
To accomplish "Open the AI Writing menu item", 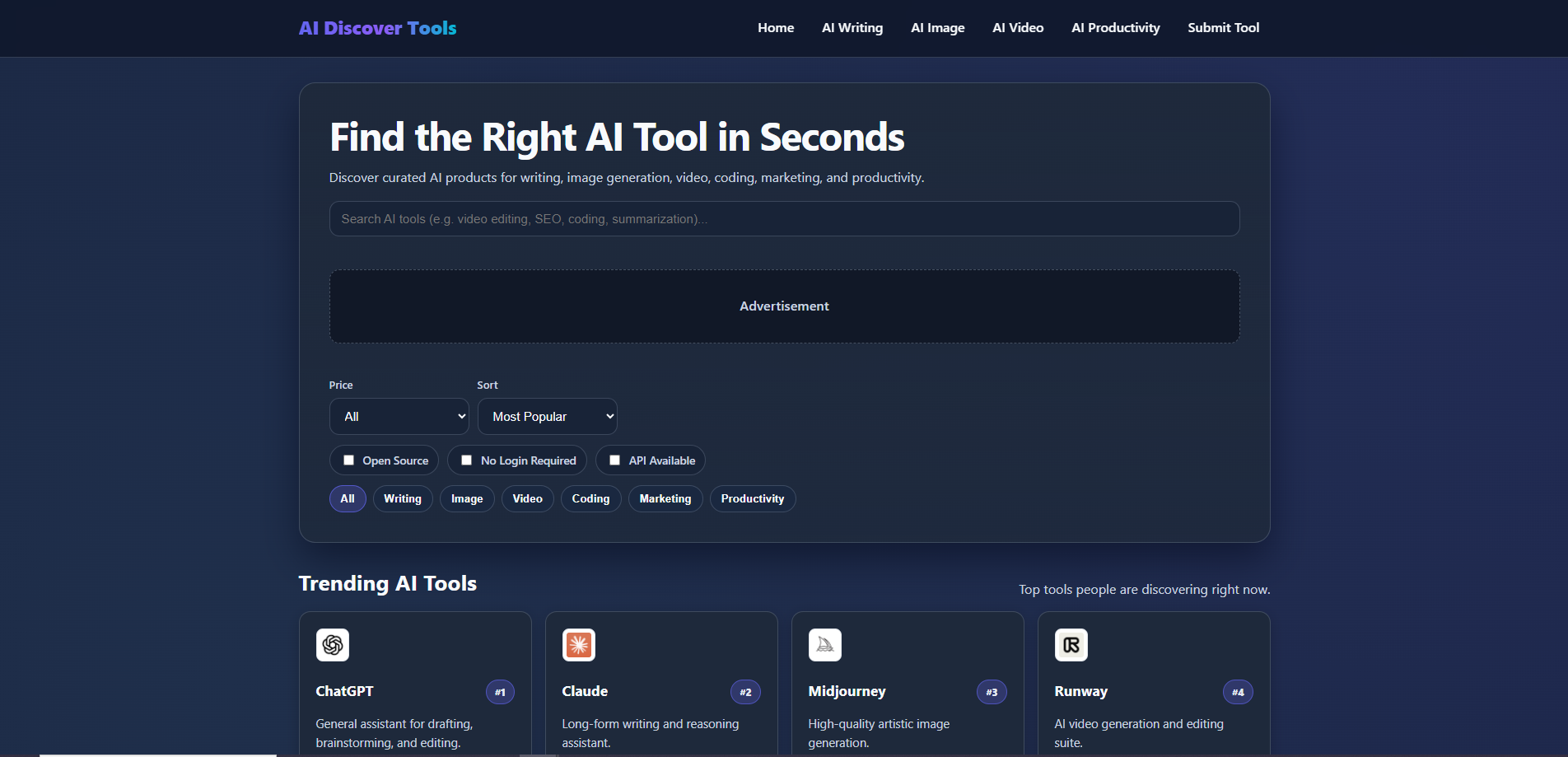I will coord(852,27).
